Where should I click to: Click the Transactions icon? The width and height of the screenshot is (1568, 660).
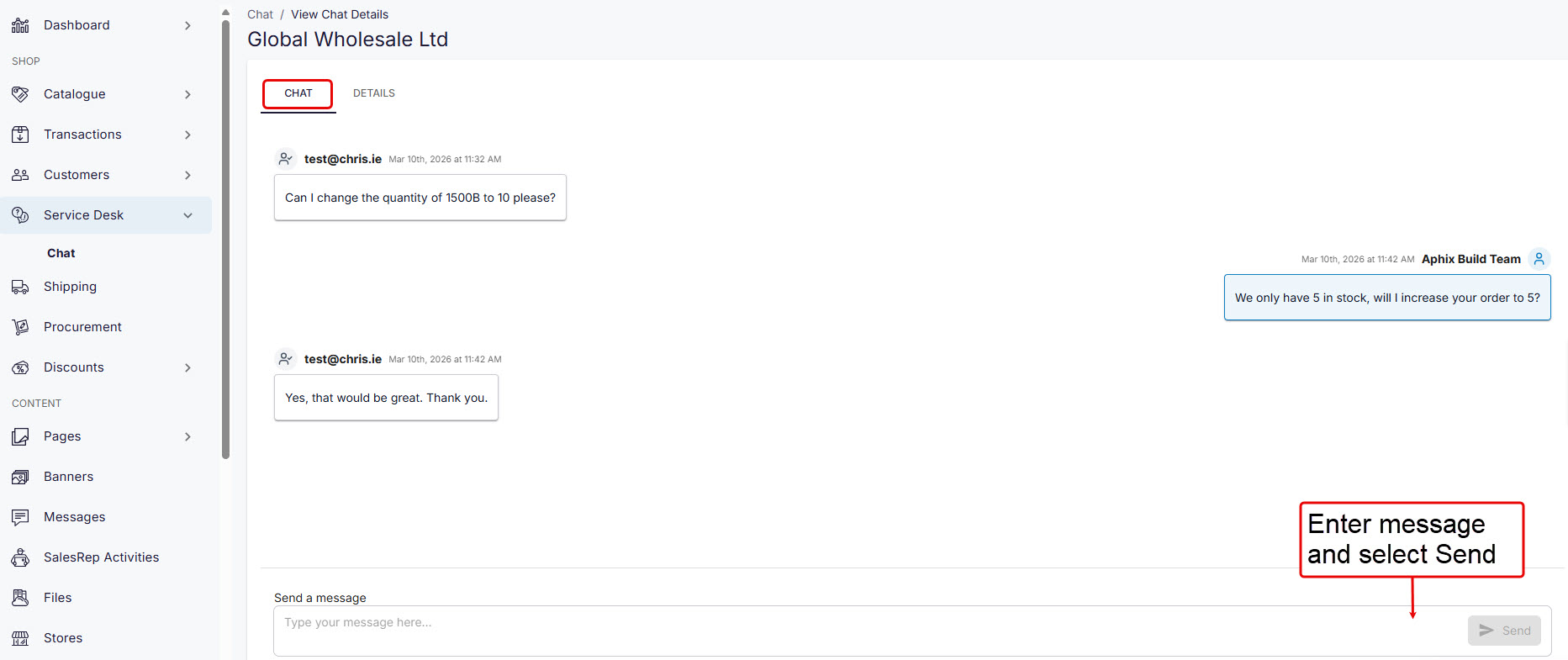[x=20, y=134]
